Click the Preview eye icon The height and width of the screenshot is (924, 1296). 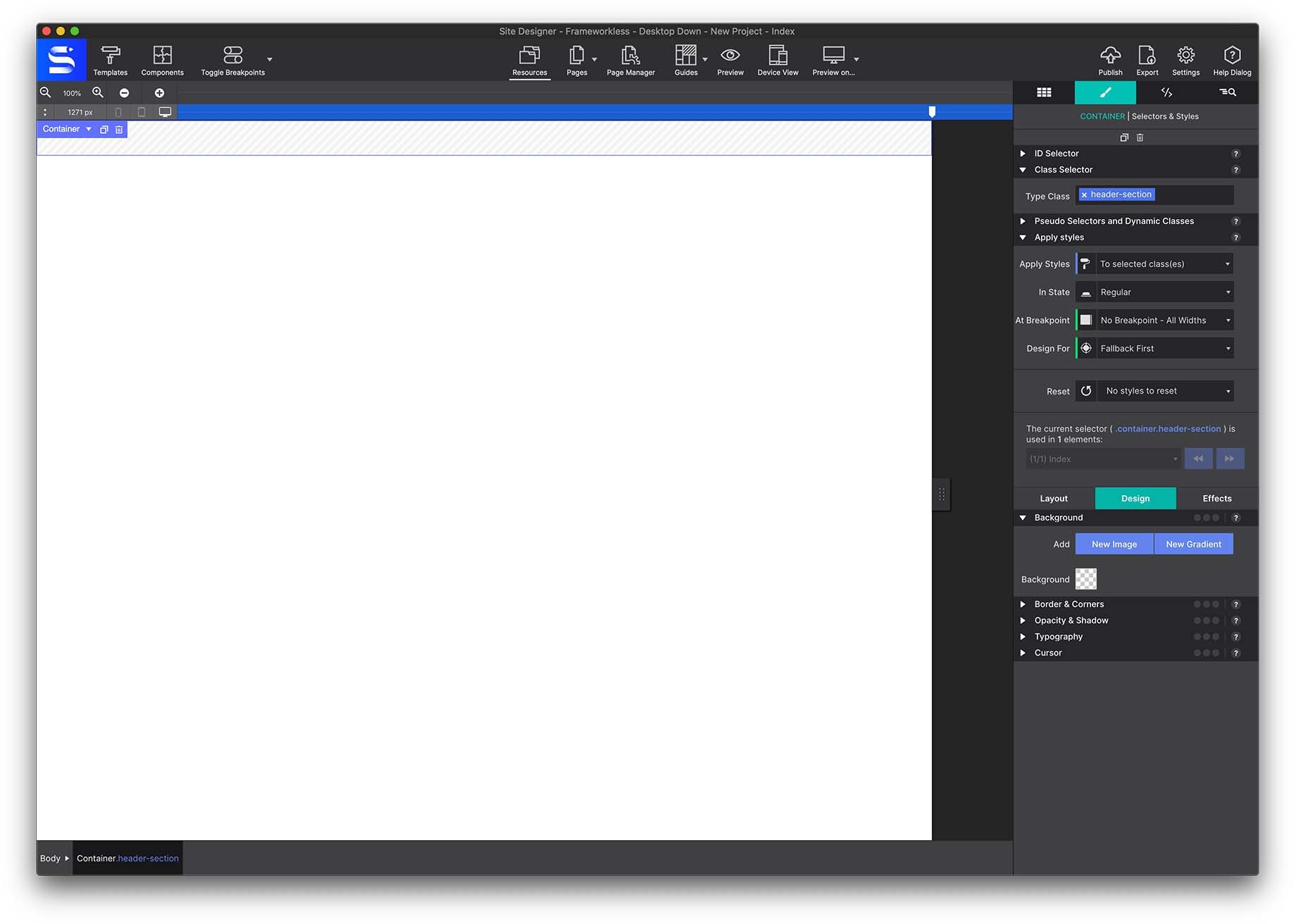[730, 55]
